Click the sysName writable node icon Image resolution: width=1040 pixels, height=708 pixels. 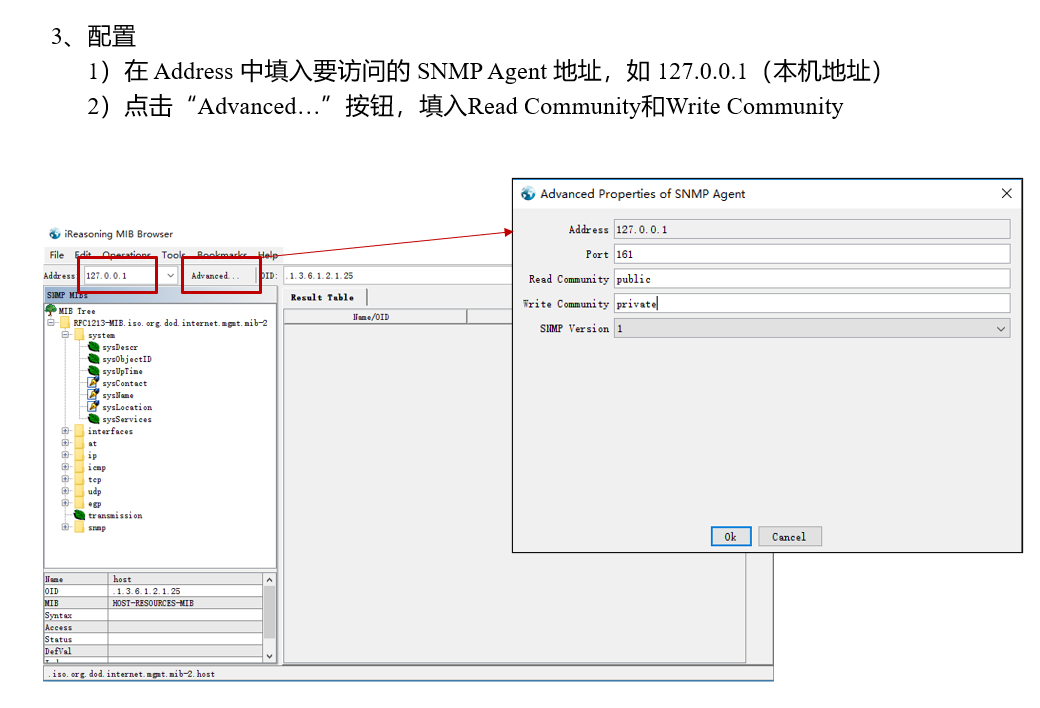(x=94, y=395)
